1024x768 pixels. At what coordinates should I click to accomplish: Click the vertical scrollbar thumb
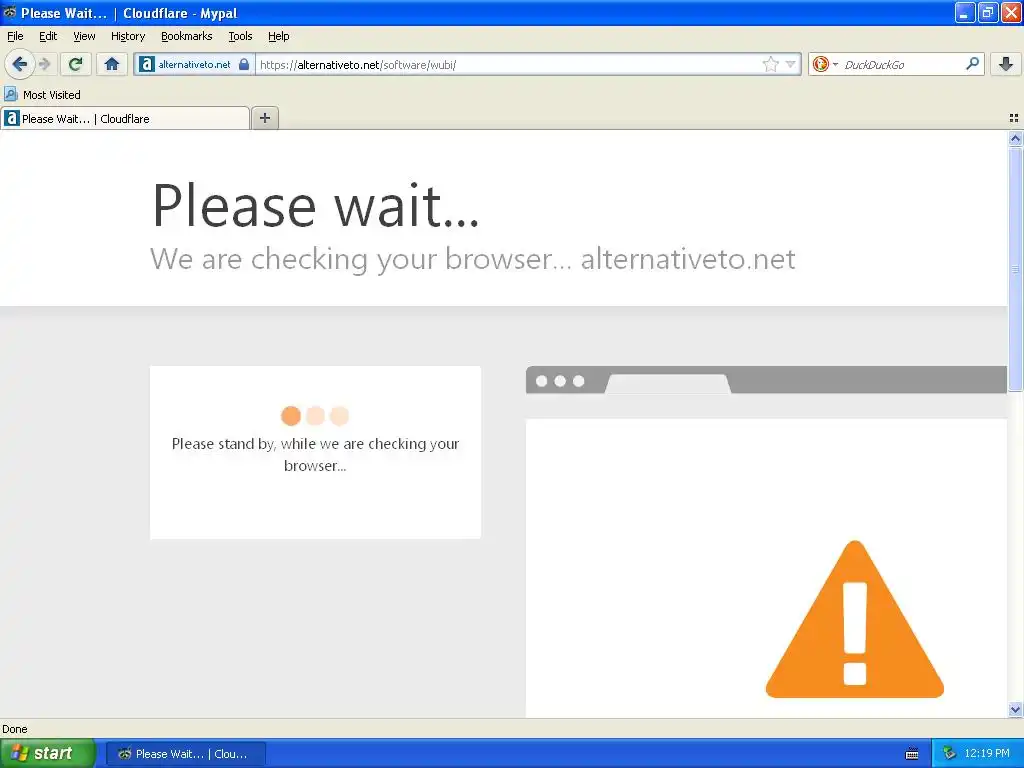(1015, 268)
